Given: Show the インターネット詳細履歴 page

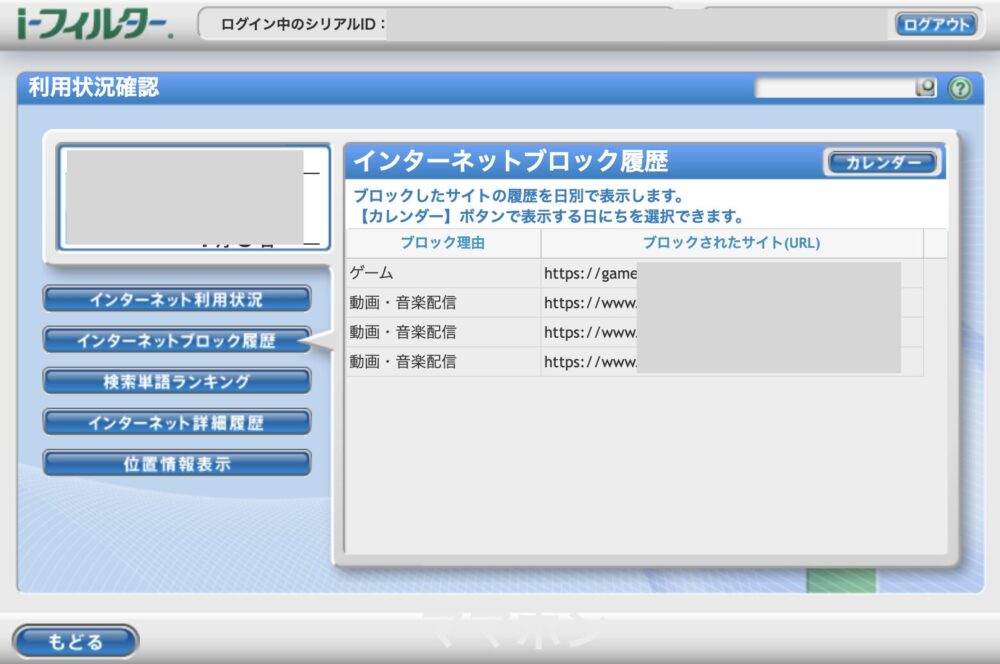Looking at the screenshot, I should [176, 422].
